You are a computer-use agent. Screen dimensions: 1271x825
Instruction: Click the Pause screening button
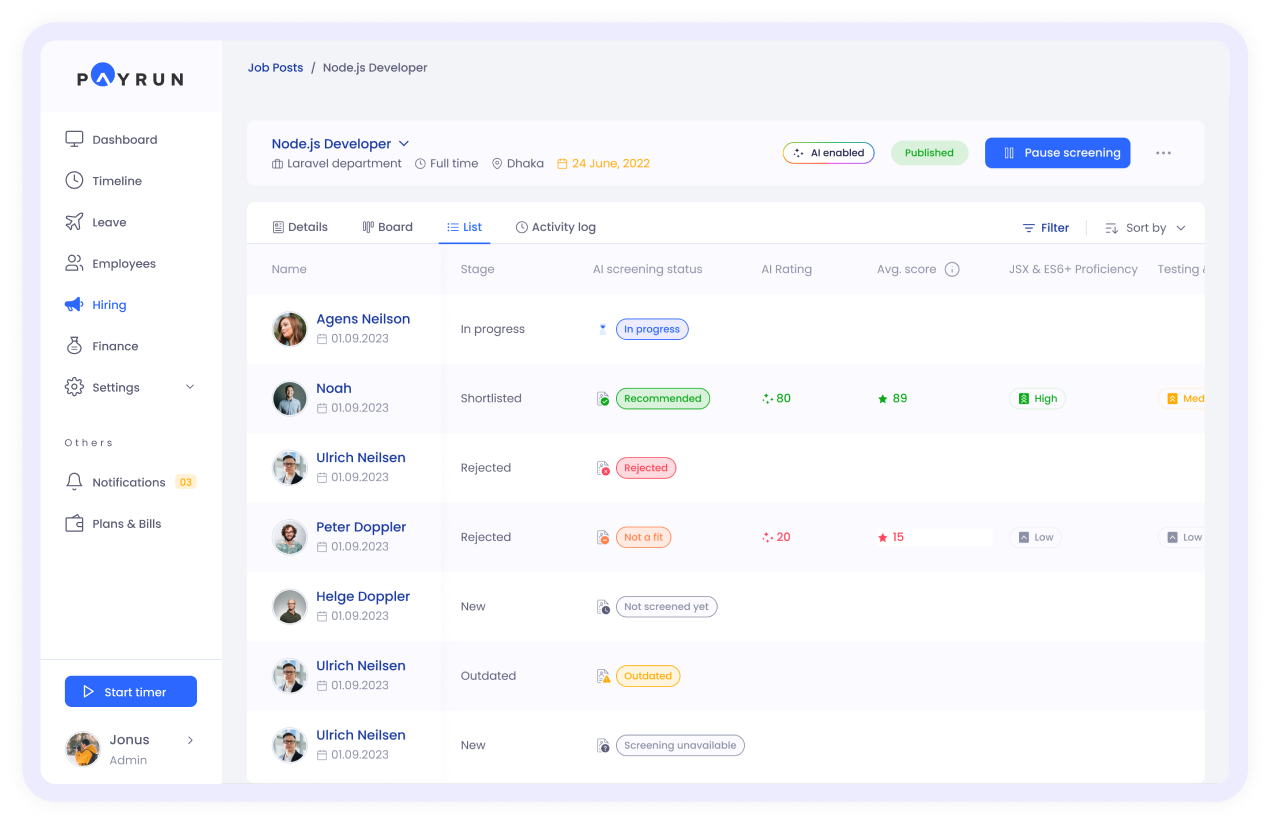[x=1057, y=153]
